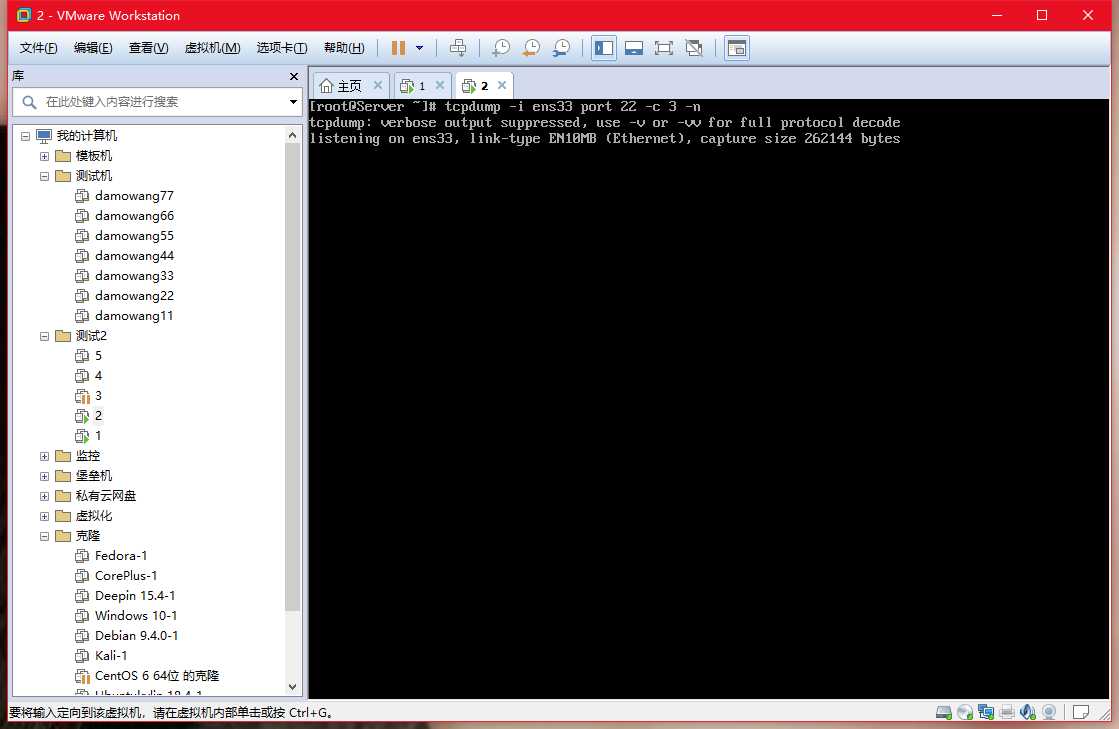Click the hard disk status icon
Viewport: 1119px width, 729px height.
point(943,712)
